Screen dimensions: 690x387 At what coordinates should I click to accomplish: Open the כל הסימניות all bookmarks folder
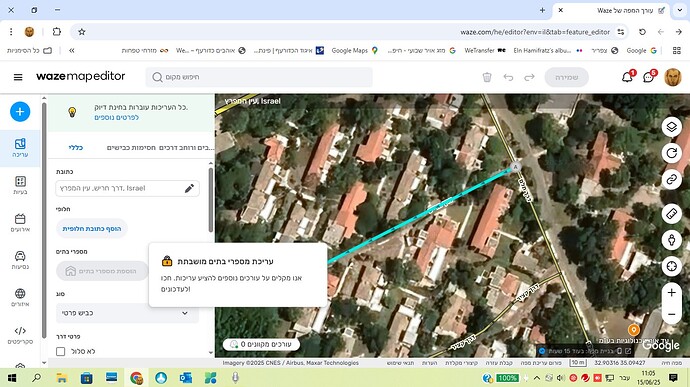click(29, 51)
